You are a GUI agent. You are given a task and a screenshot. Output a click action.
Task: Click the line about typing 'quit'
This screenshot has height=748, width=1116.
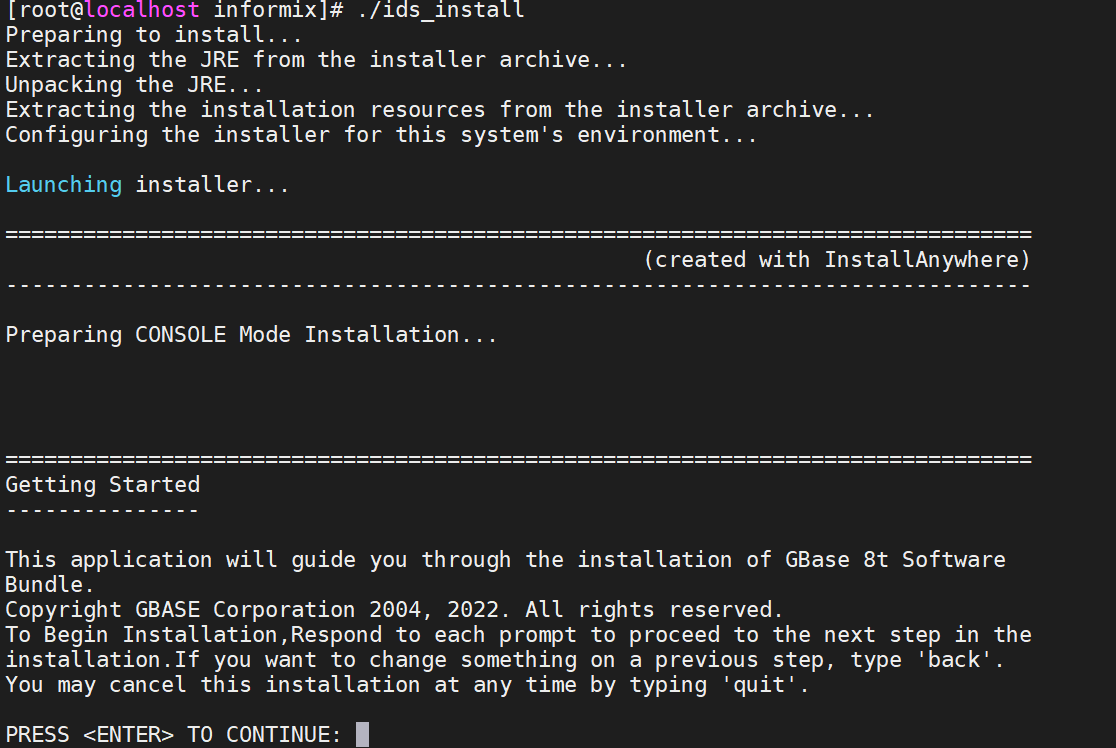pyautogui.click(x=407, y=684)
